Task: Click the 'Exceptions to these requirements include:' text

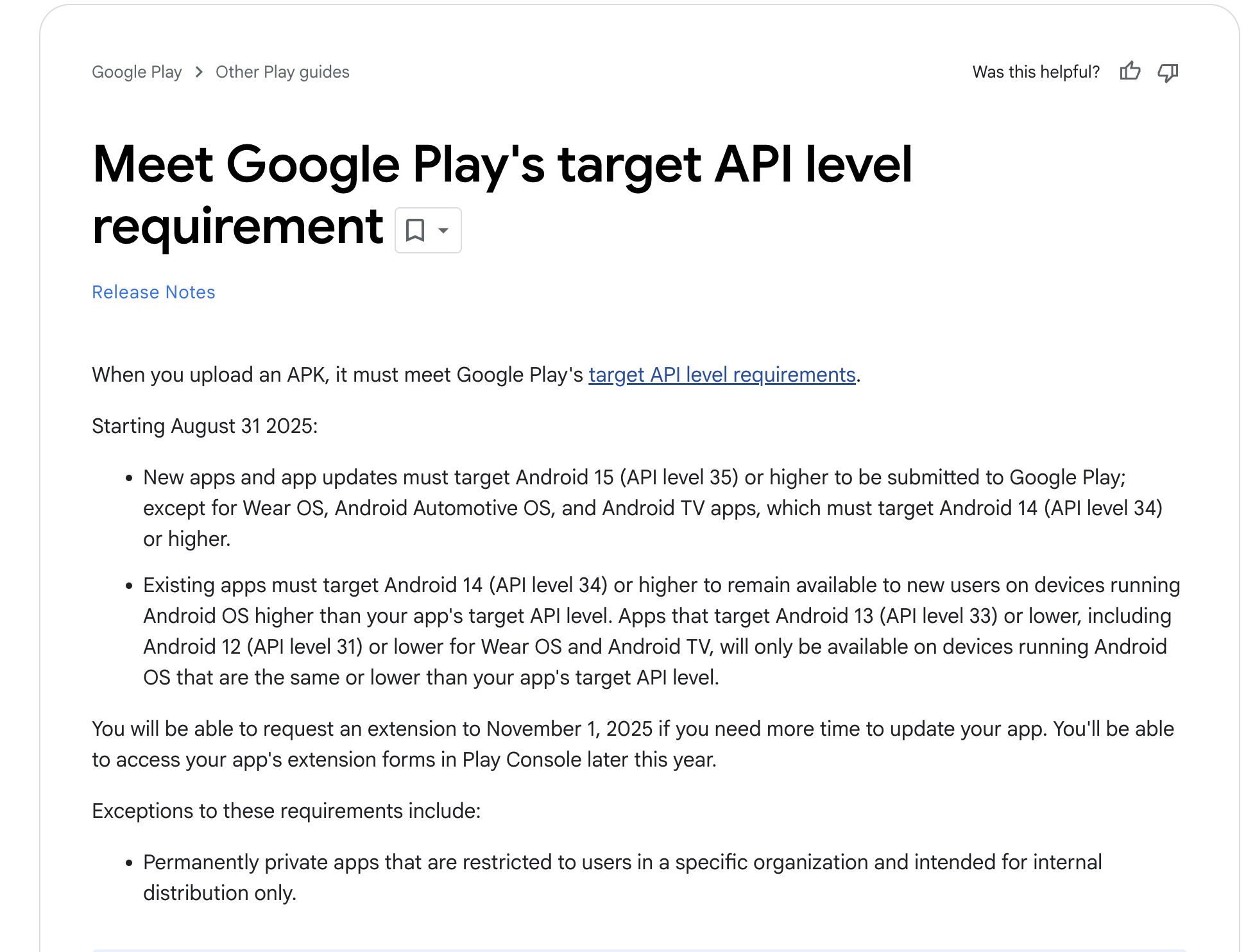Action: (286, 811)
